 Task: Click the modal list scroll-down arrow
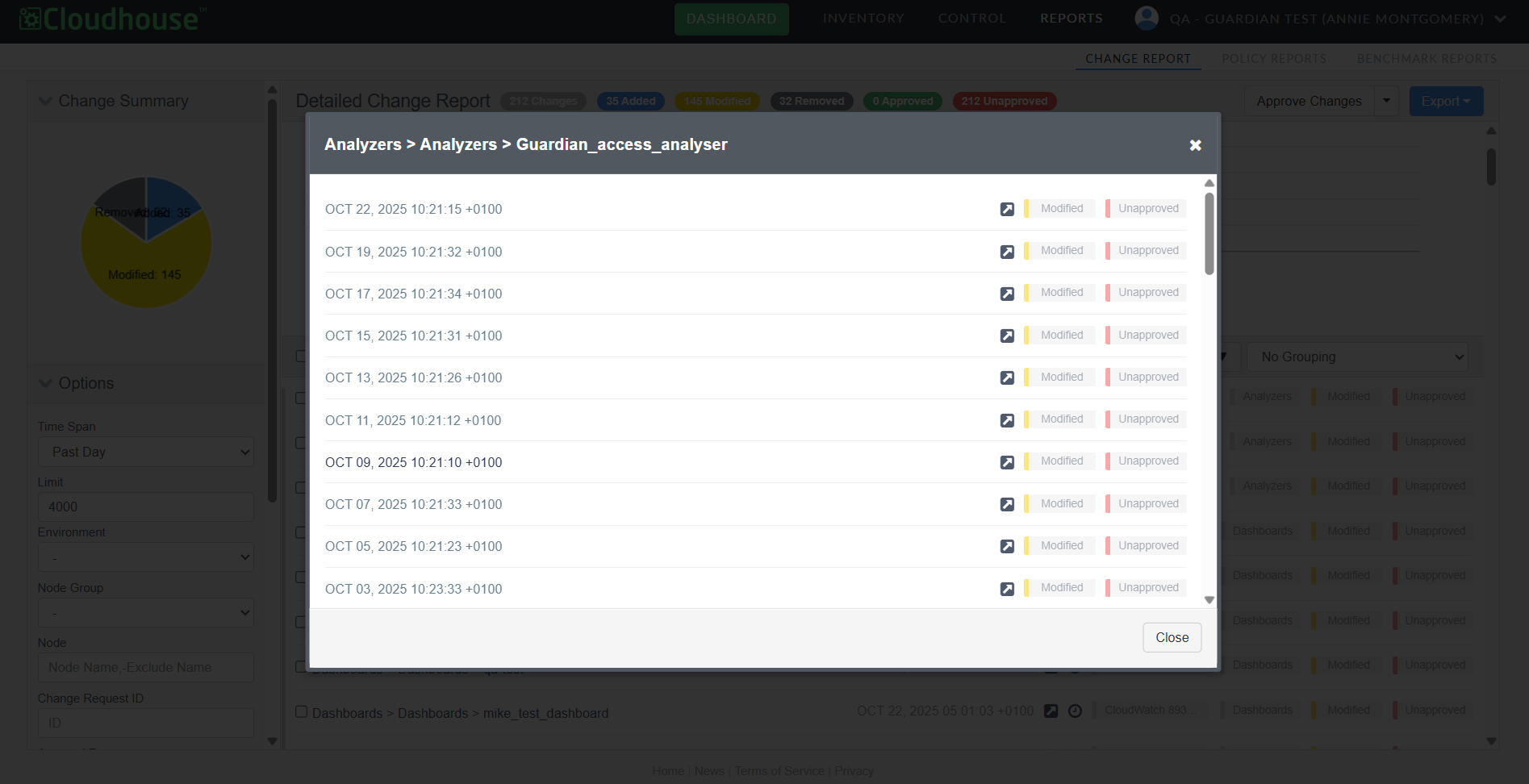[x=1209, y=600]
